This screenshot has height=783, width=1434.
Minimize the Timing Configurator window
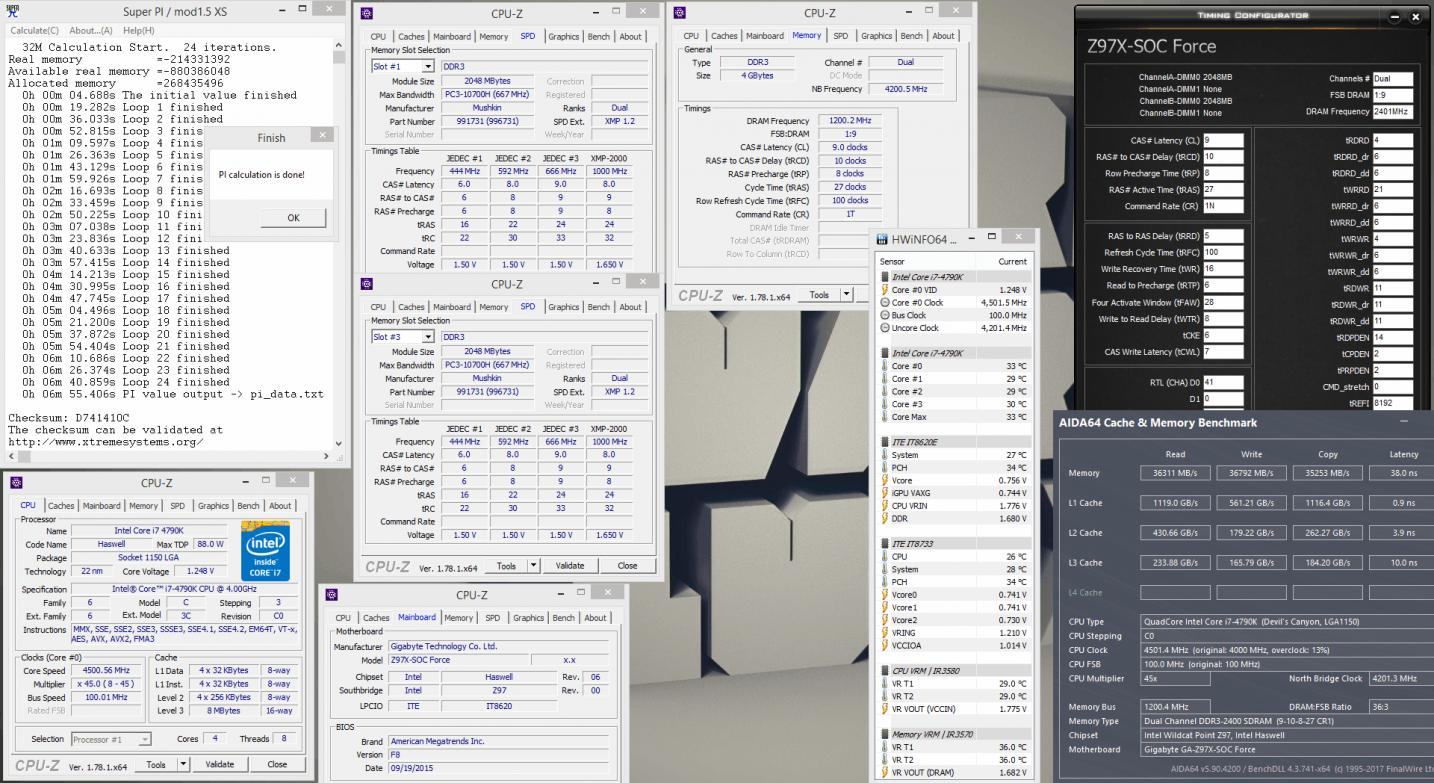(x=1395, y=17)
